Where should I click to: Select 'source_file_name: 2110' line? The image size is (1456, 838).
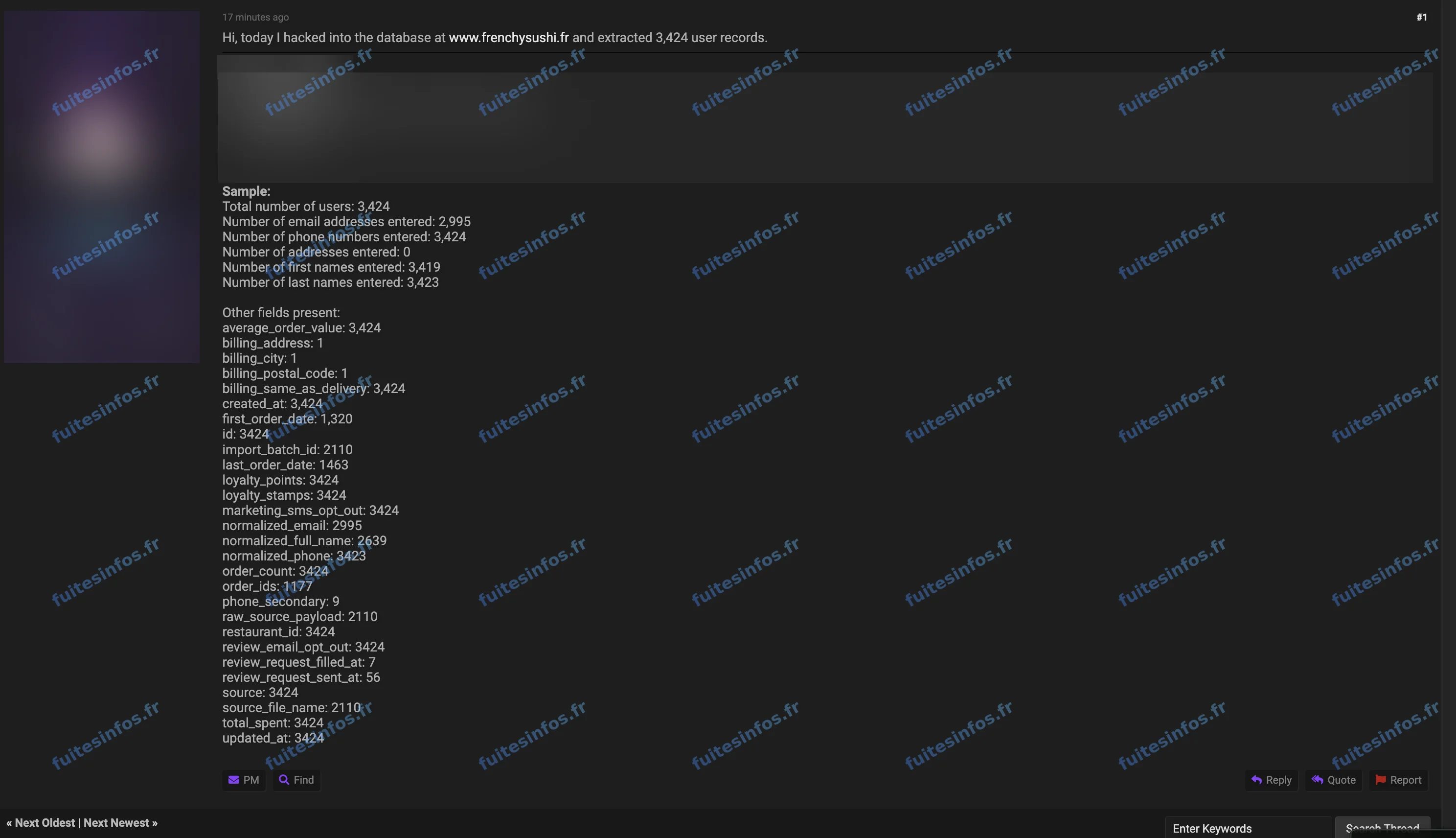292,707
